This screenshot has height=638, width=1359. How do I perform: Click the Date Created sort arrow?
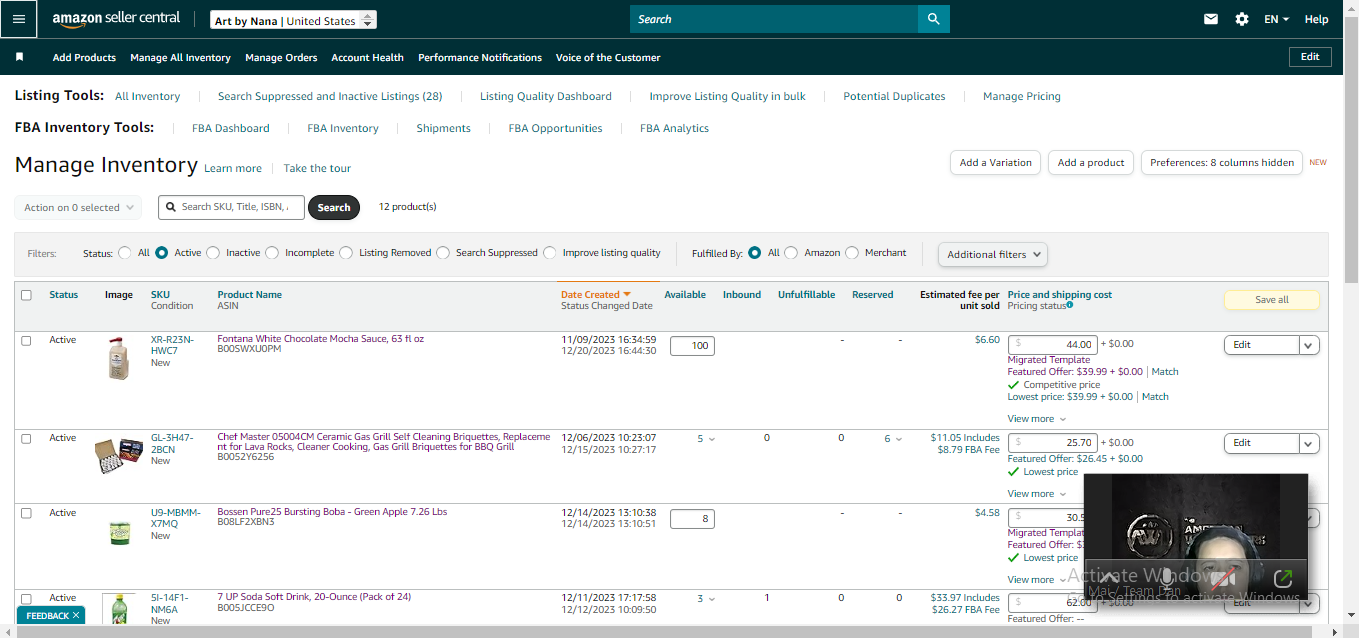(627, 295)
